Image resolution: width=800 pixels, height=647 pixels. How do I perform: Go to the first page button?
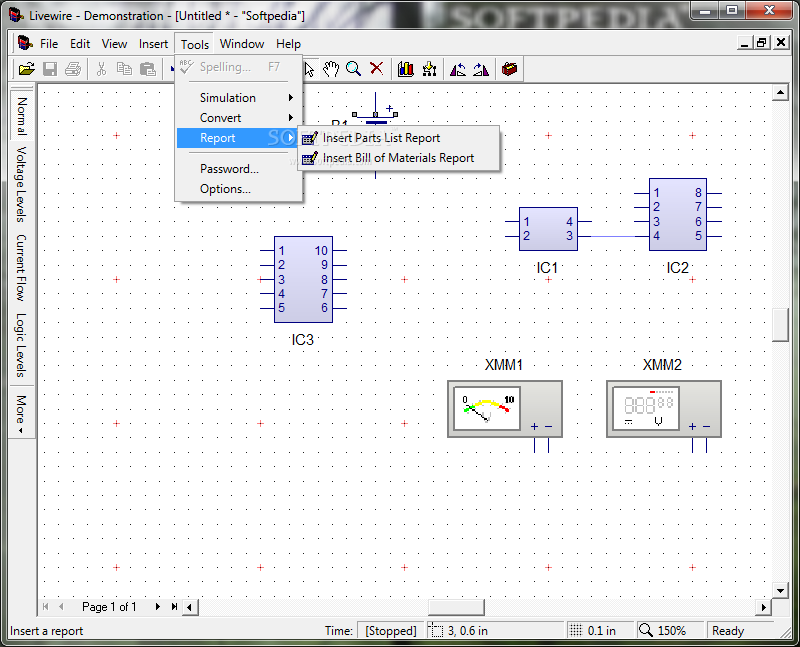click(x=45, y=607)
